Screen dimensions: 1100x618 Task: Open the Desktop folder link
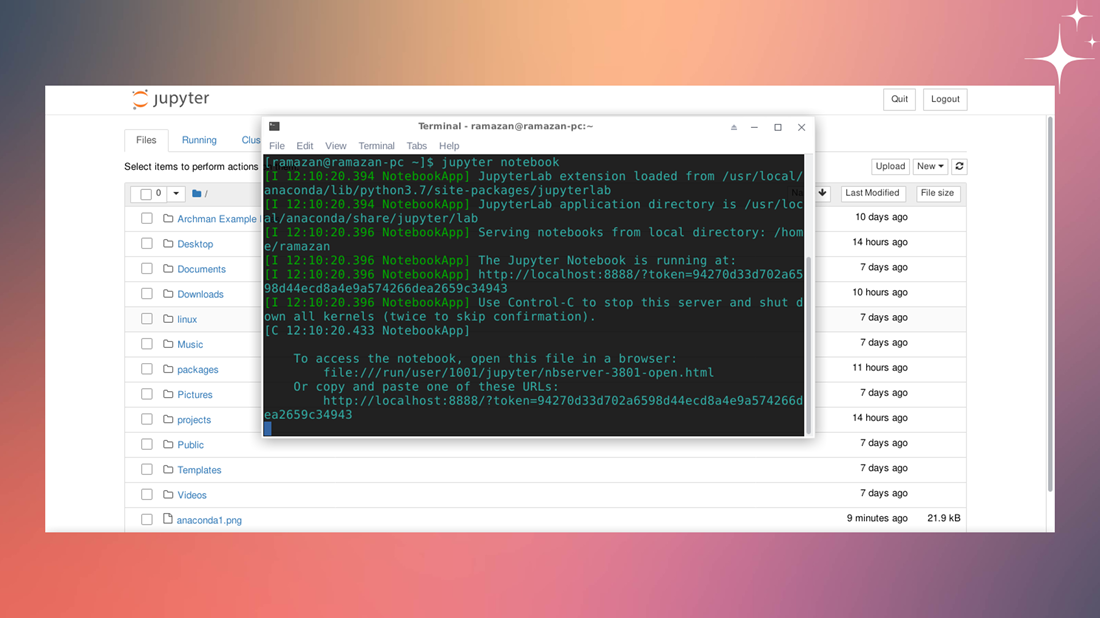(195, 244)
